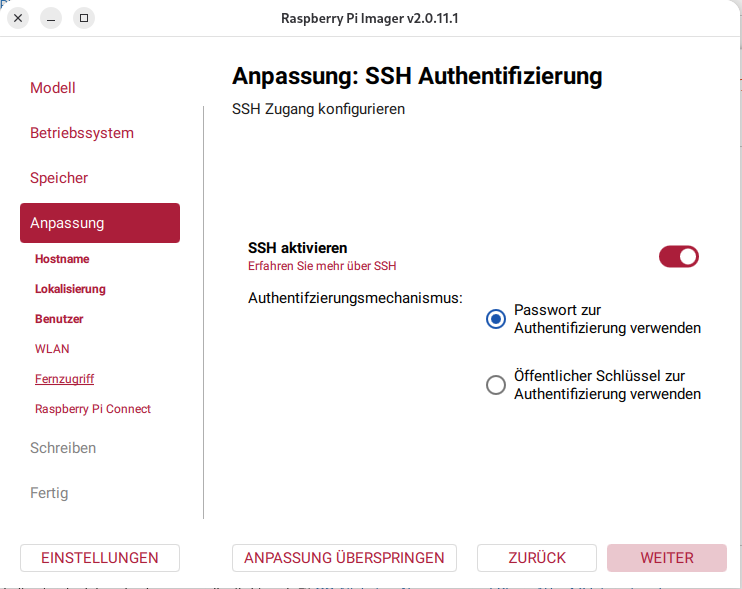The height and width of the screenshot is (589, 742).
Task: Choose Öffentlicher Schlüssel authentication option
Action: coord(496,385)
